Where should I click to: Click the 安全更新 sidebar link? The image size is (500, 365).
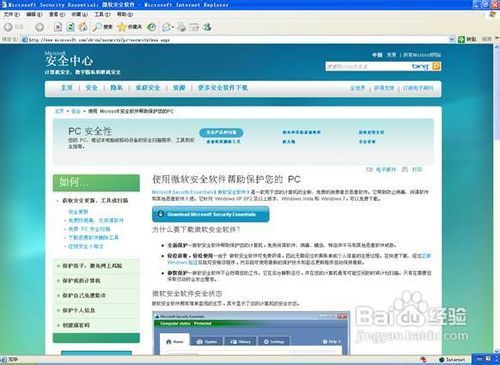click(78, 212)
